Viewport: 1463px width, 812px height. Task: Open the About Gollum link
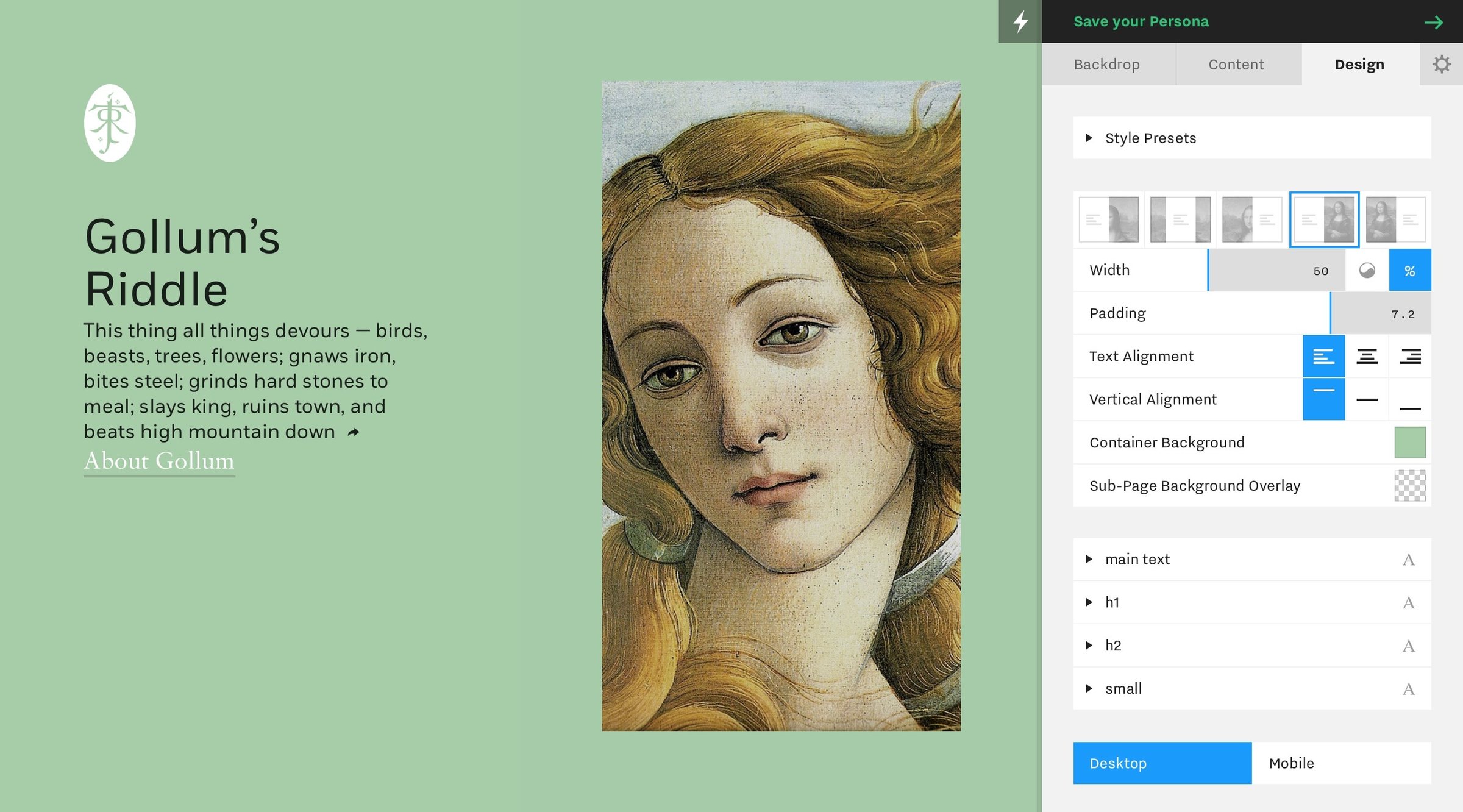click(159, 461)
